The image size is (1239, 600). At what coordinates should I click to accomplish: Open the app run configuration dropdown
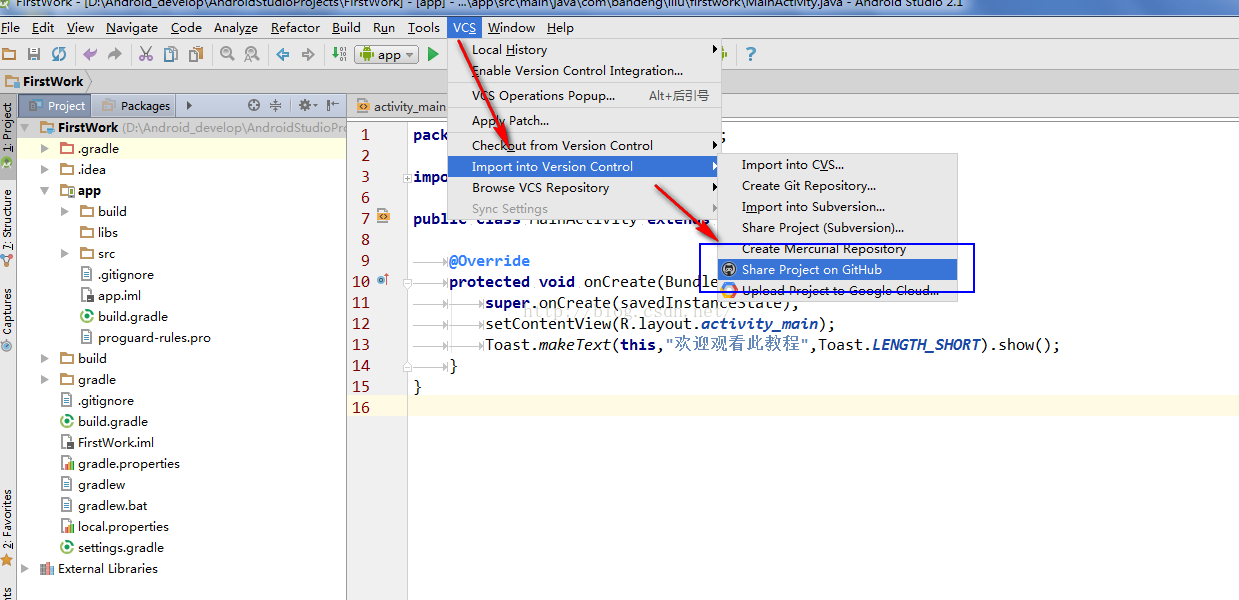[387, 55]
